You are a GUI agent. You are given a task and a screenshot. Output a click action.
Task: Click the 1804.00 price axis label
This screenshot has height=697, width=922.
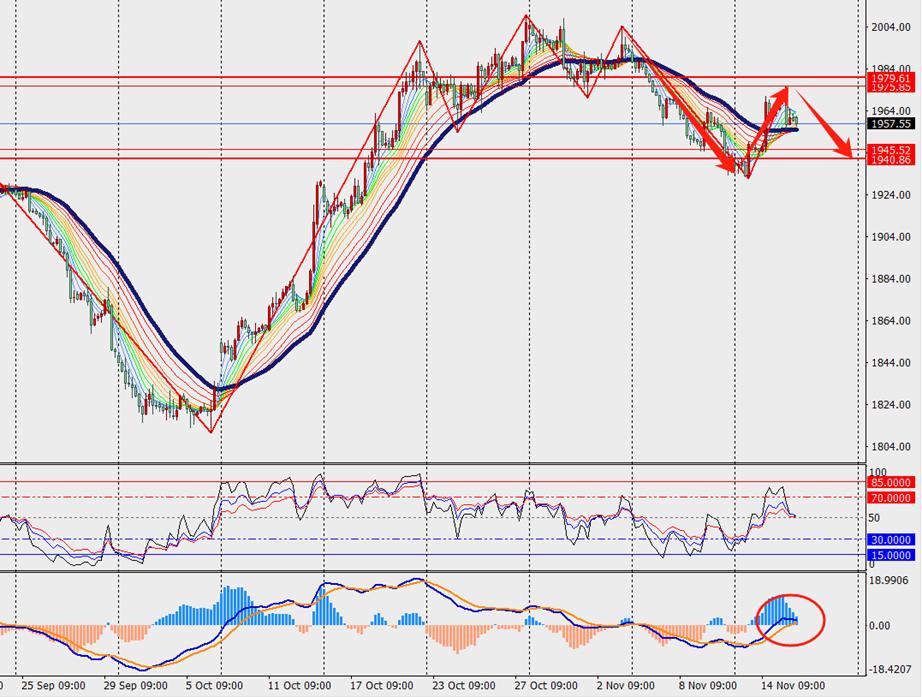[x=891, y=447]
